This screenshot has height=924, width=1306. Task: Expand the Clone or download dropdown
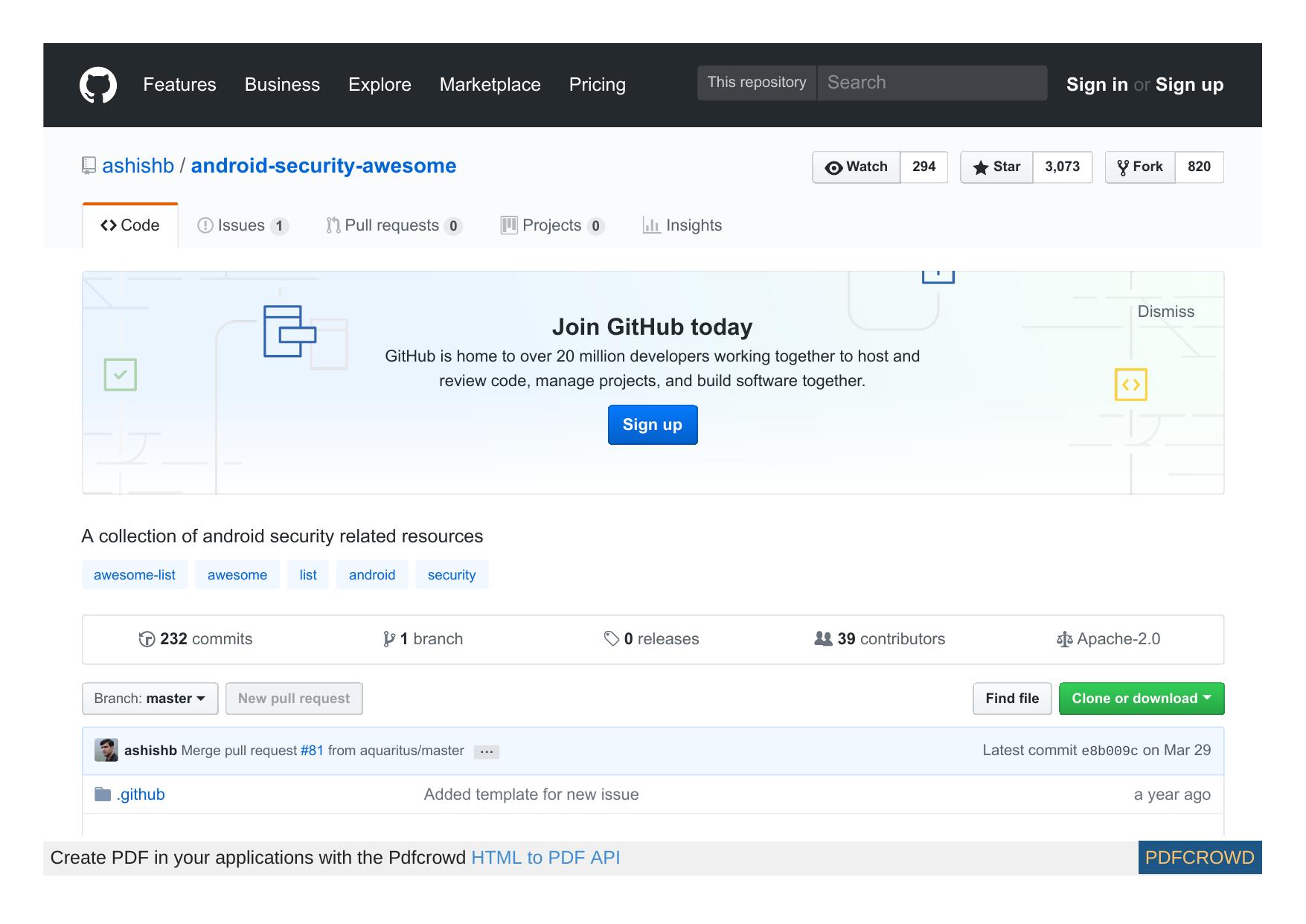(x=1141, y=698)
